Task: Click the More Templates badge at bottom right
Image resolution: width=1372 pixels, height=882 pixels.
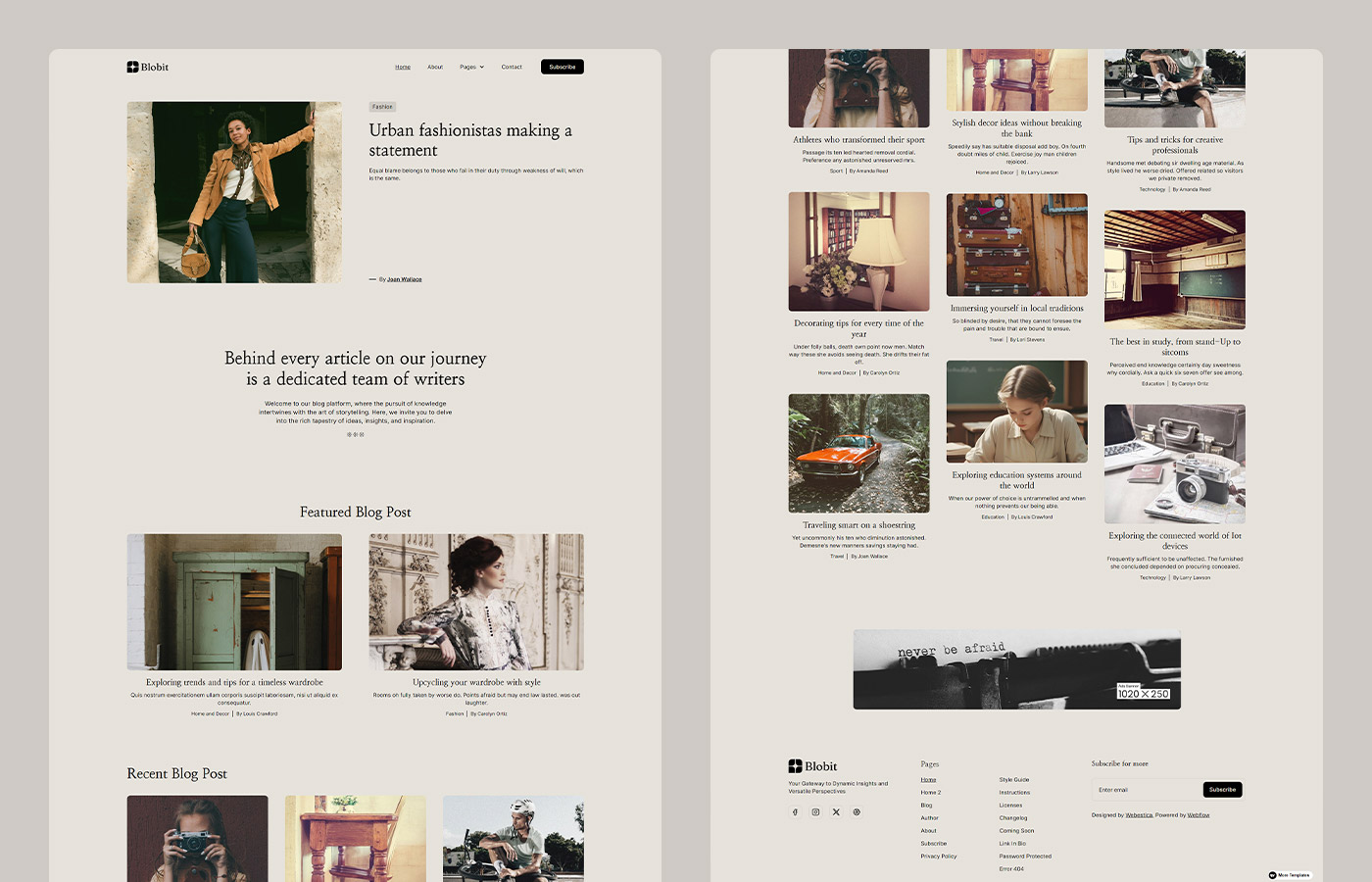Action: click(1290, 875)
